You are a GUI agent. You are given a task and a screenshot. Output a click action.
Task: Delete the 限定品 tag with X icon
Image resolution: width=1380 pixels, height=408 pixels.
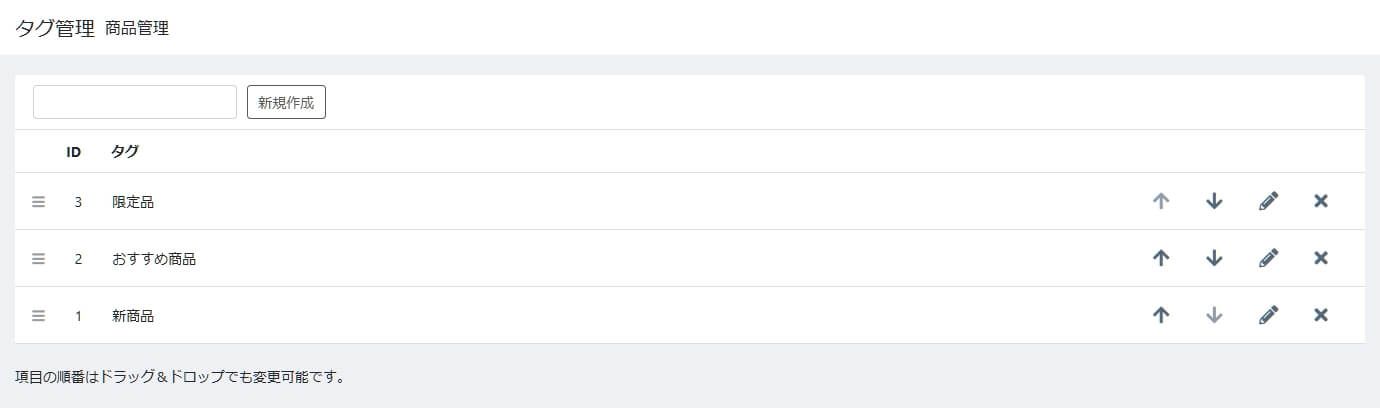[x=1321, y=201]
